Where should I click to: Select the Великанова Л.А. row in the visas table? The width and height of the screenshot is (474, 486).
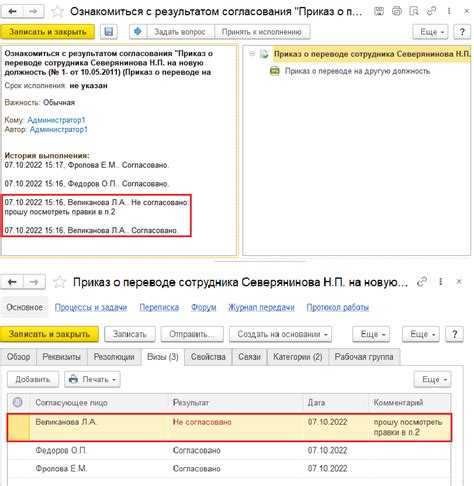pyautogui.click(x=229, y=427)
